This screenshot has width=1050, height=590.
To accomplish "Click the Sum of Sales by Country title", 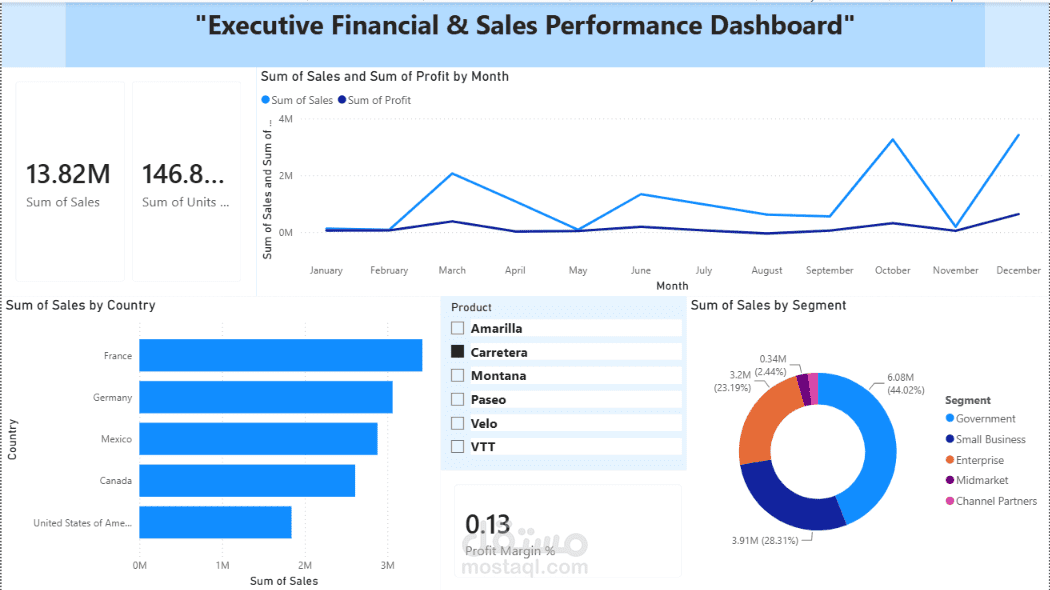I will click(x=80, y=305).
